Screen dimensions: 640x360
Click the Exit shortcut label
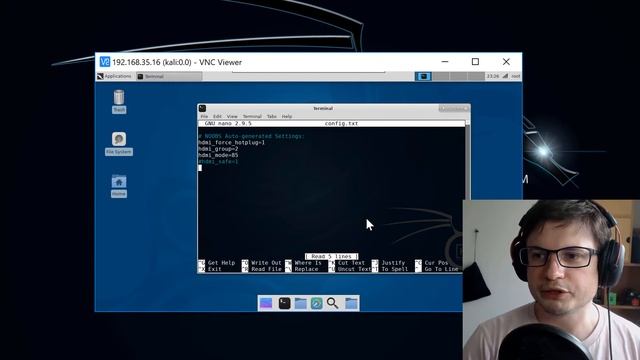pos(215,269)
